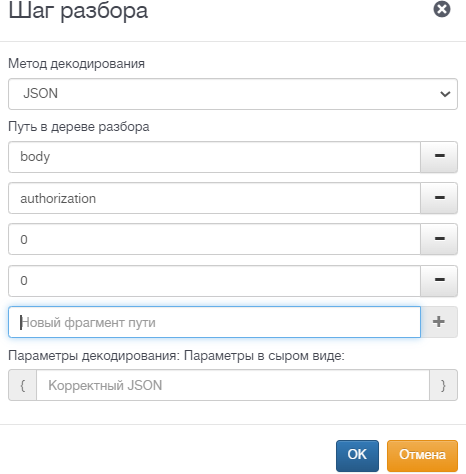Click minus beside the upper 0 path fragment

click(x=439, y=239)
